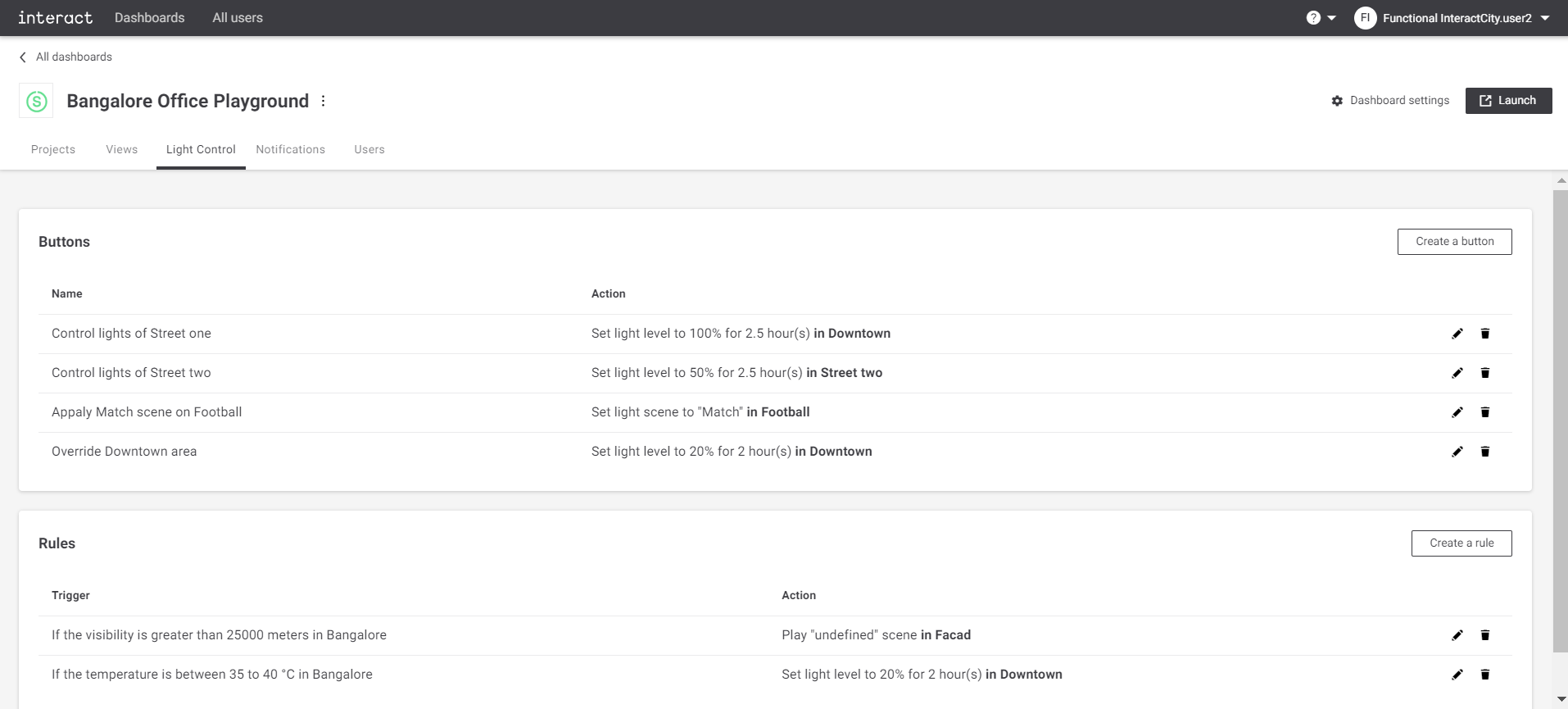1568x709 pixels.
Task: Edit the 'Control lights of Street one' button
Action: pos(1457,334)
